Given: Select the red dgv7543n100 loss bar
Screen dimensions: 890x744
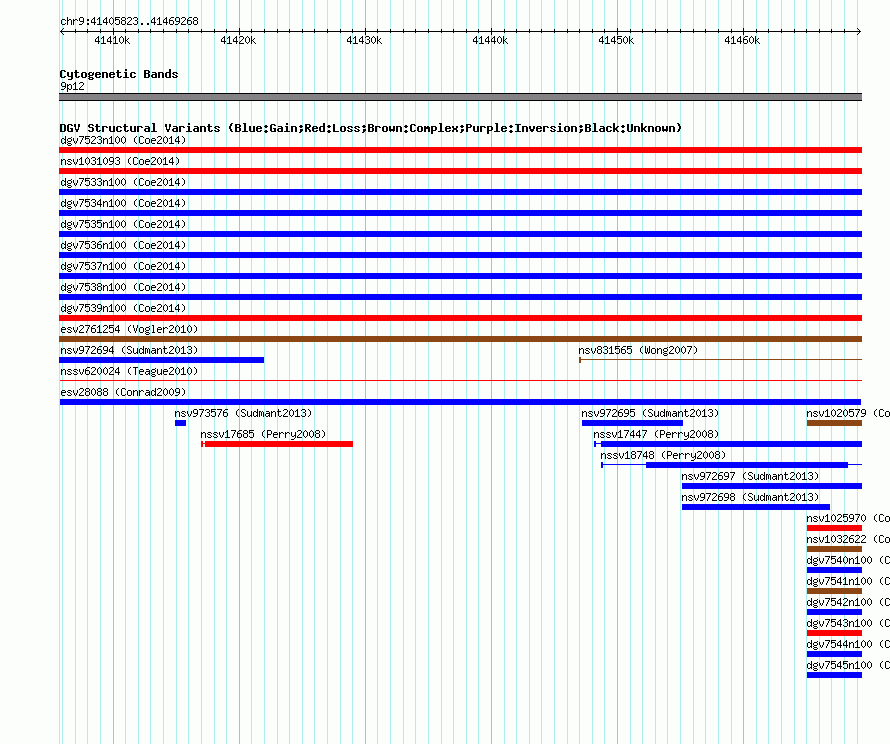Looking at the screenshot, I should tap(834, 633).
